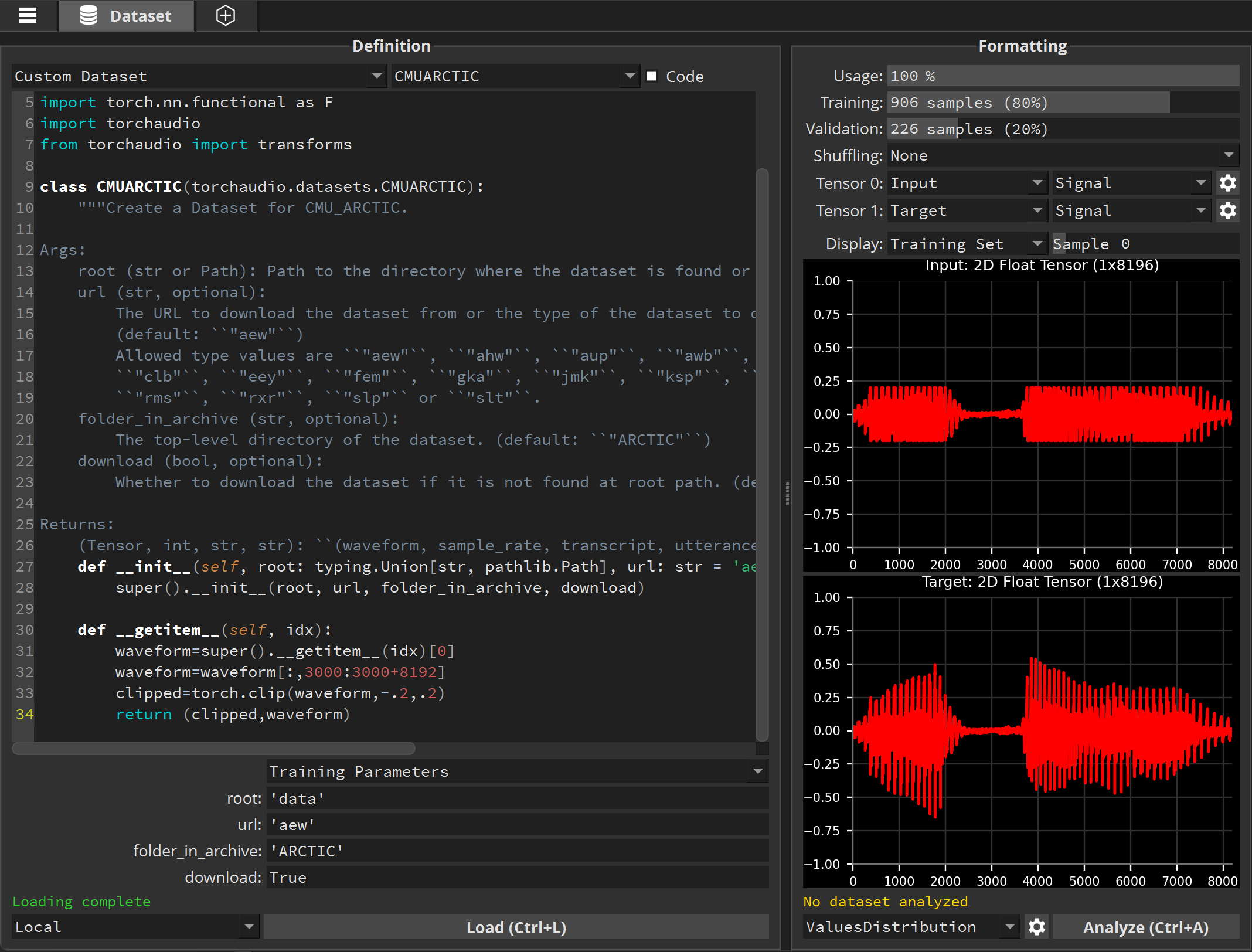Adjust the Usage 100 % slider
Image resolution: width=1252 pixels, height=952 pixels.
click(x=1063, y=76)
